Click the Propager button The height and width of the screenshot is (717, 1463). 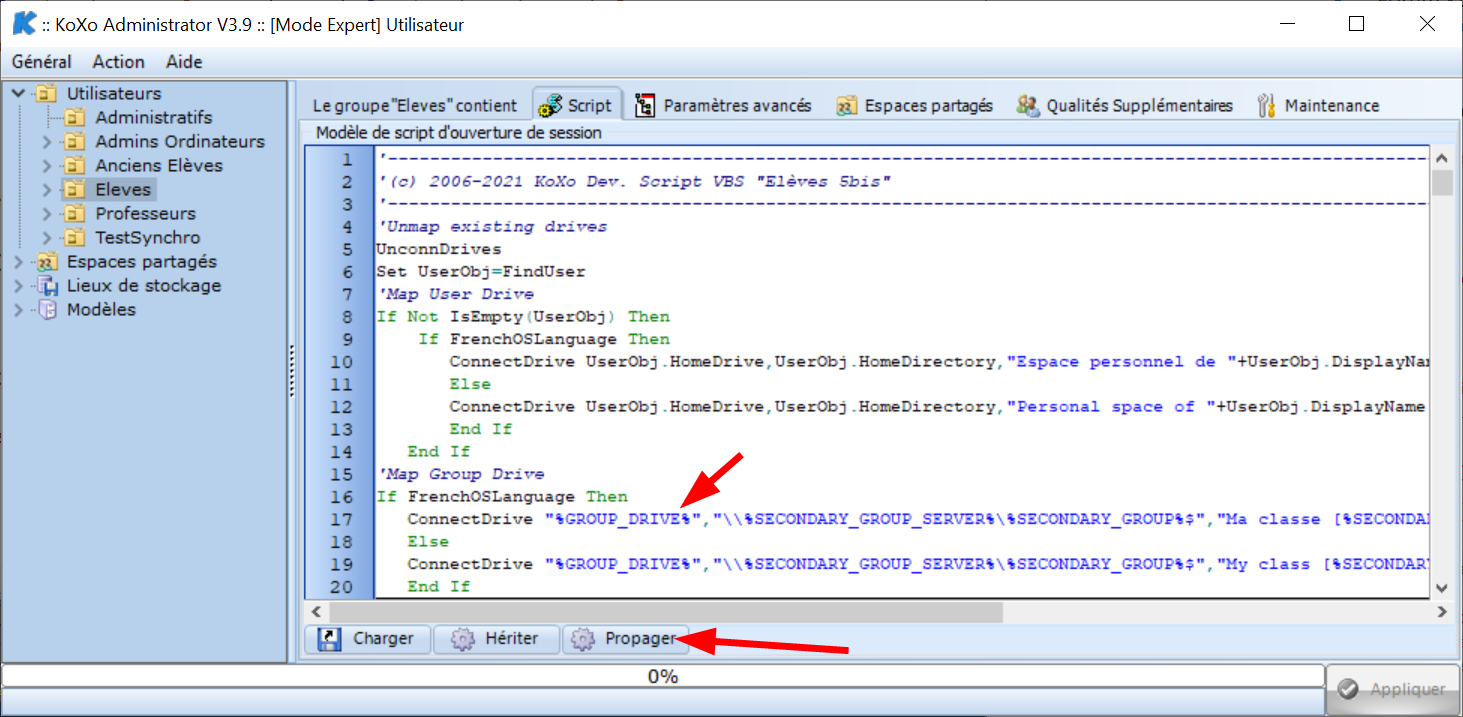(x=625, y=639)
